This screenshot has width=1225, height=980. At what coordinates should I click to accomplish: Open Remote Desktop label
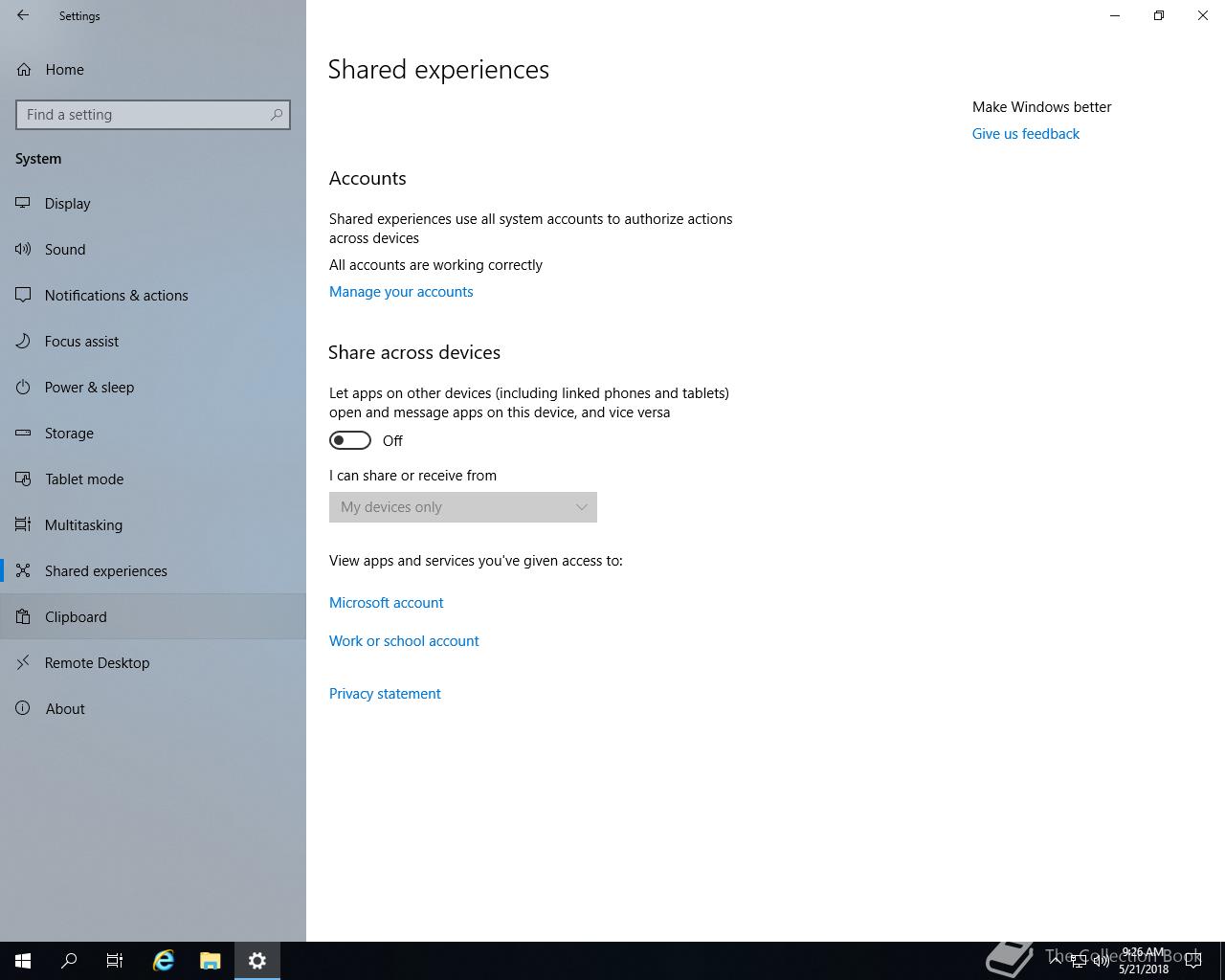(x=97, y=662)
